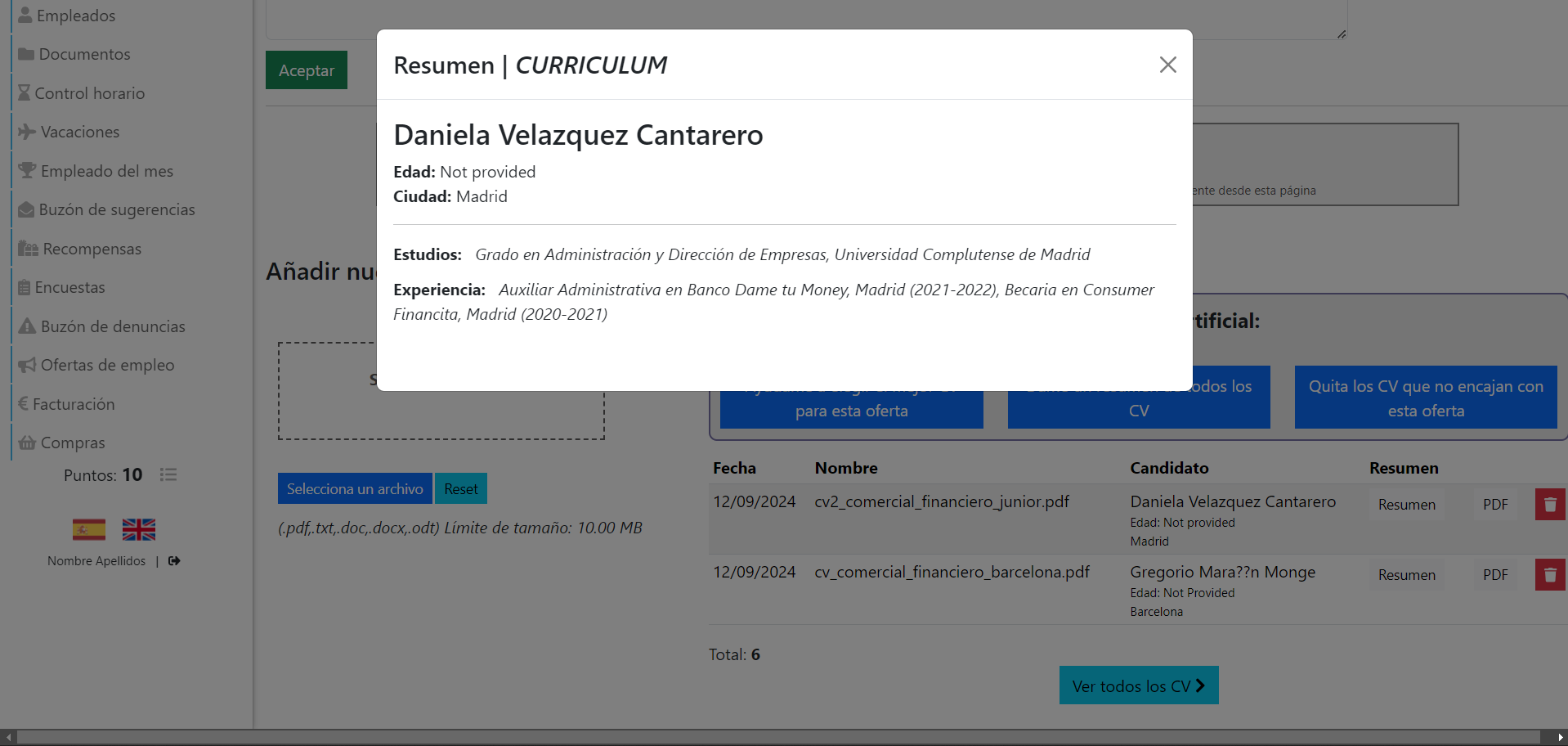Image resolution: width=1568 pixels, height=746 pixels.
Task: Click the Buzón de sugerencias envelope icon
Action: [x=26, y=209]
